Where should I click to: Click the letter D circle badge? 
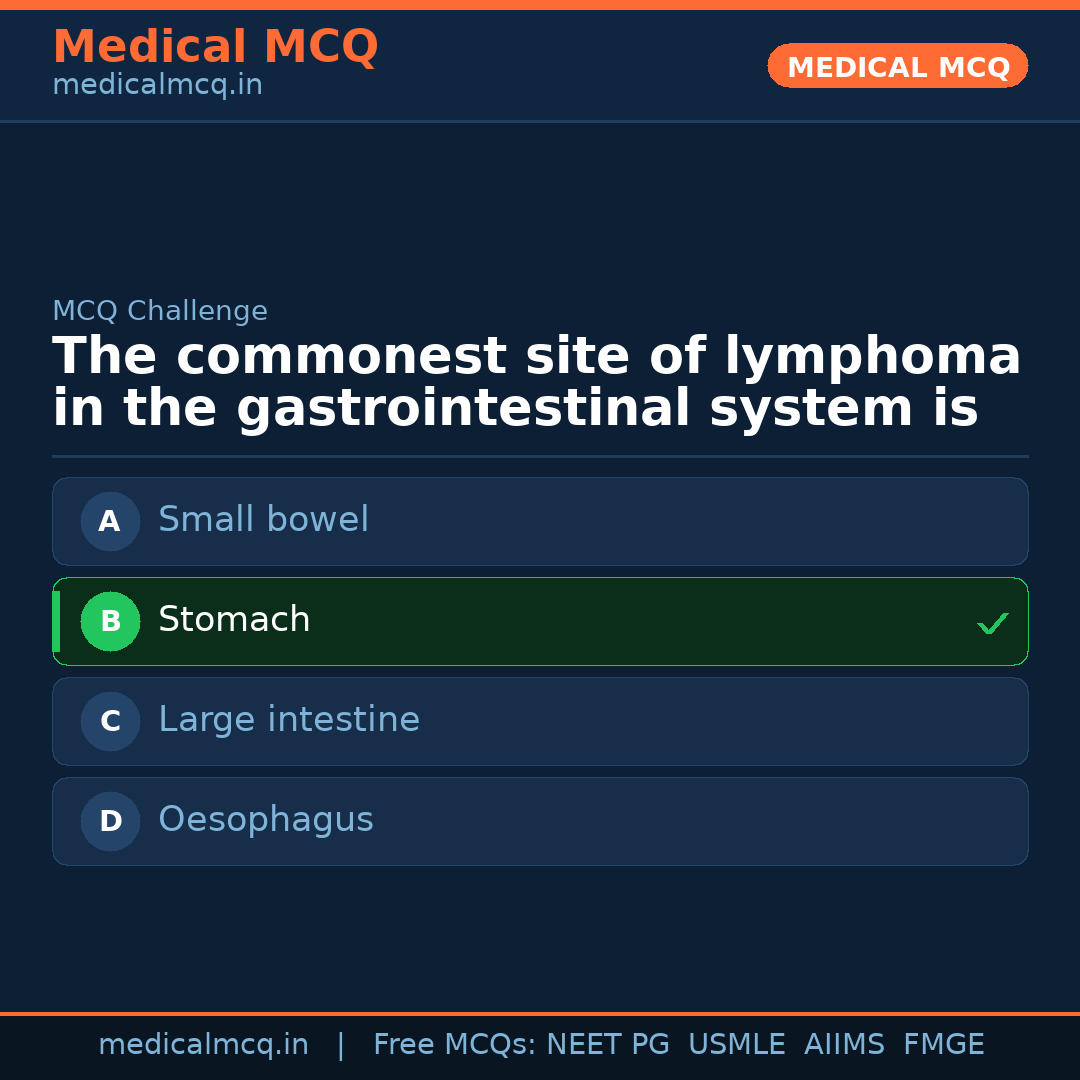[x=110, y=821]
